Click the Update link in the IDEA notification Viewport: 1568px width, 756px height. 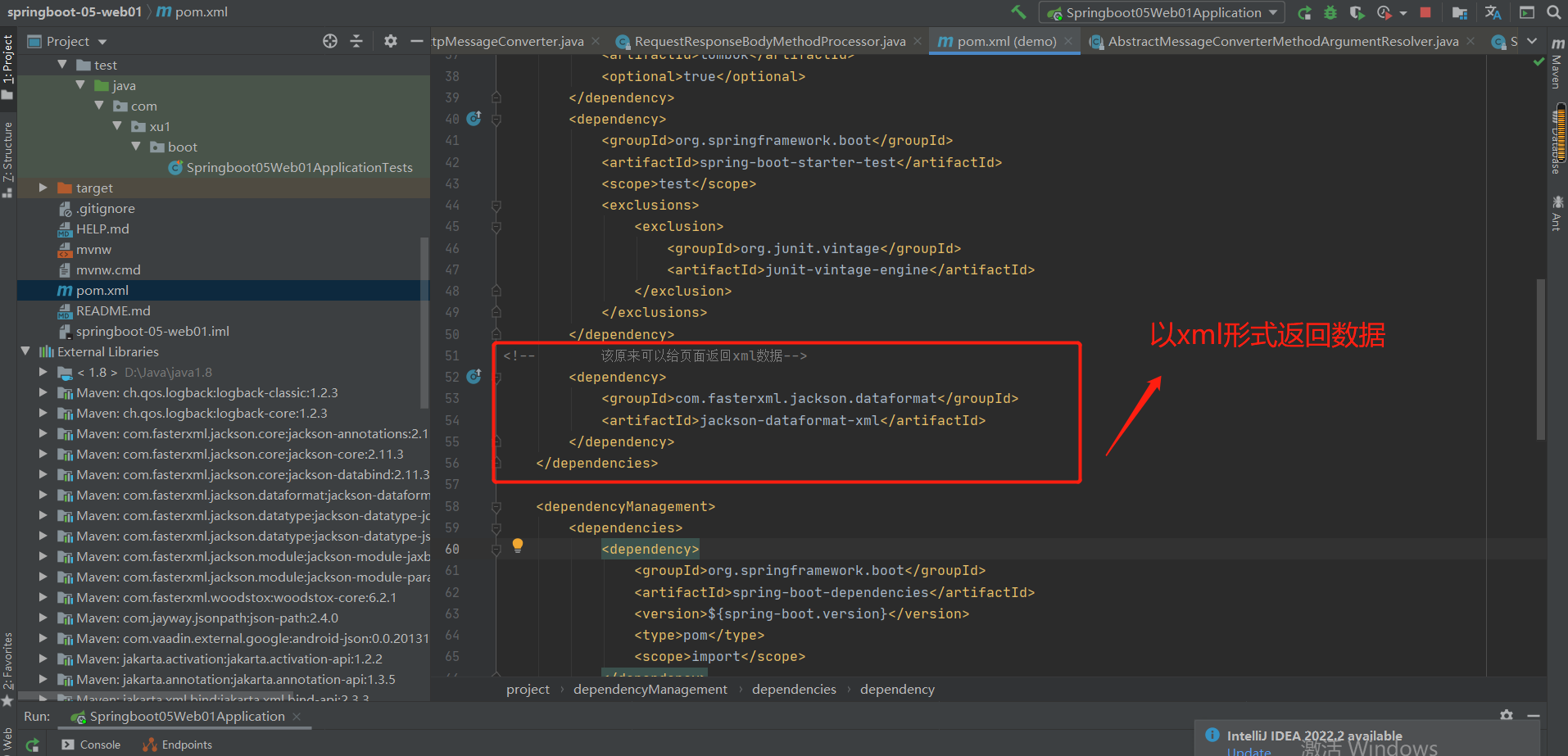(x=1249, y=751)
